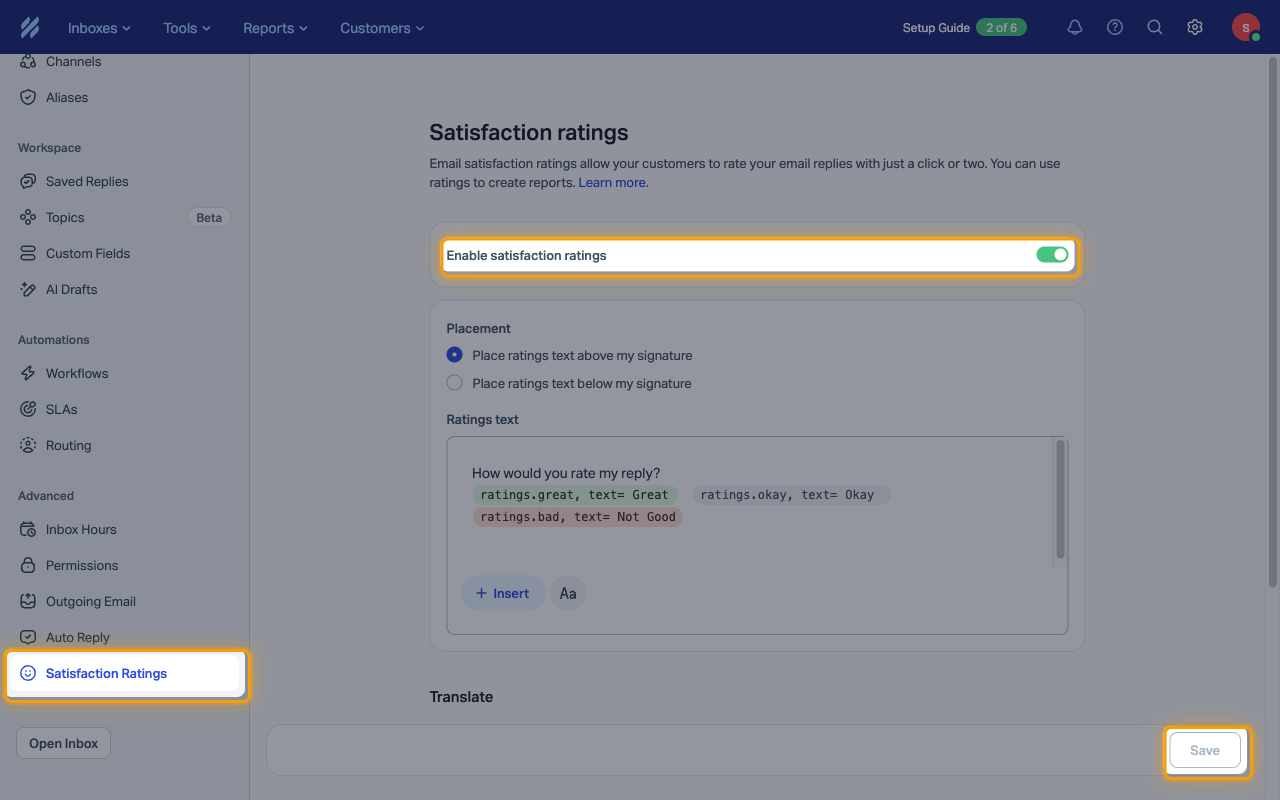Click the Custom Fields icon
The width and height of the screenshot is (1280, 800).
pyautogui.click(x=28, y=253)
